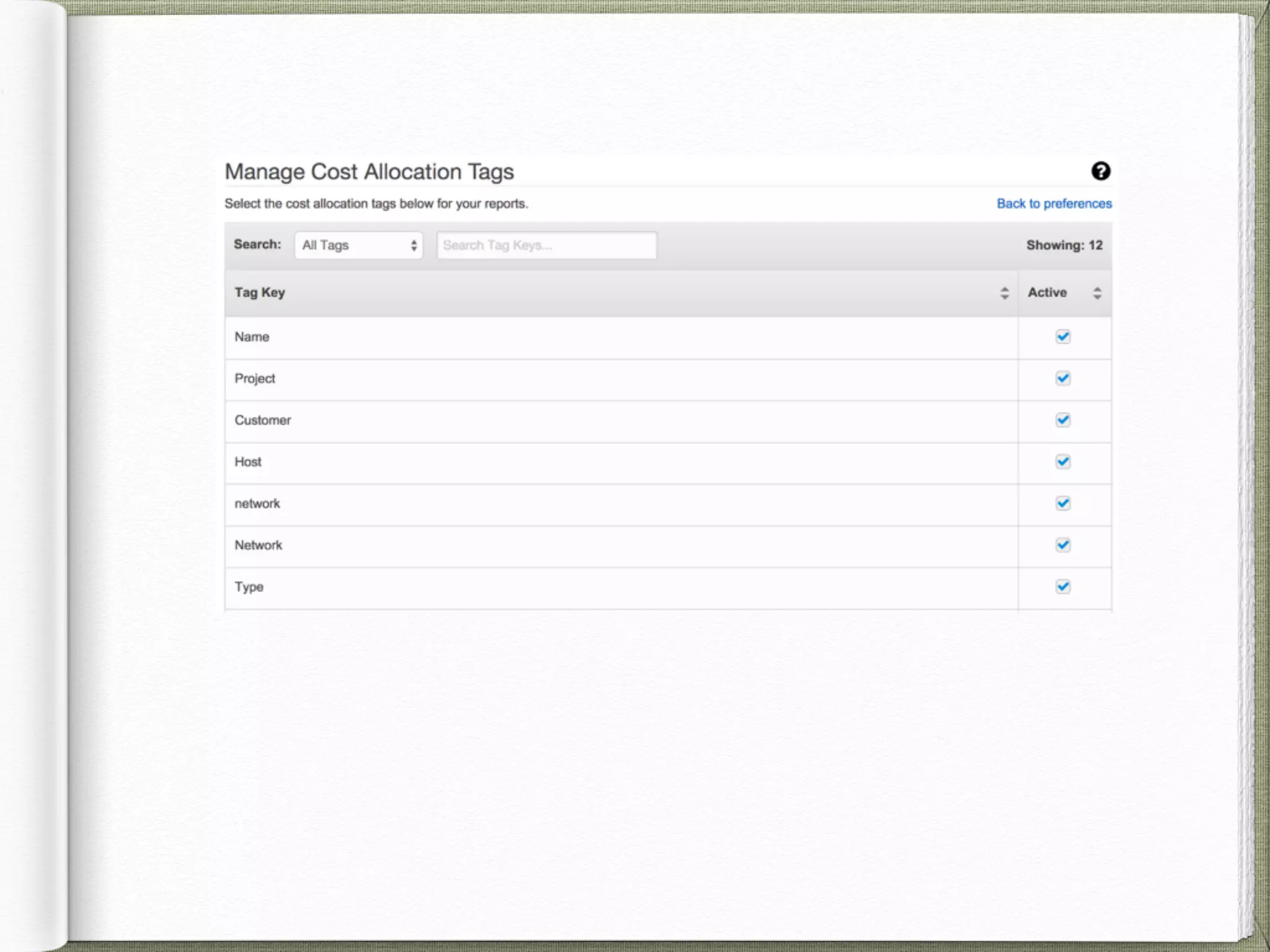Click the Tag Key column header
The height and width of the screenshot is (952, 1270).
[x=260, y=293]
